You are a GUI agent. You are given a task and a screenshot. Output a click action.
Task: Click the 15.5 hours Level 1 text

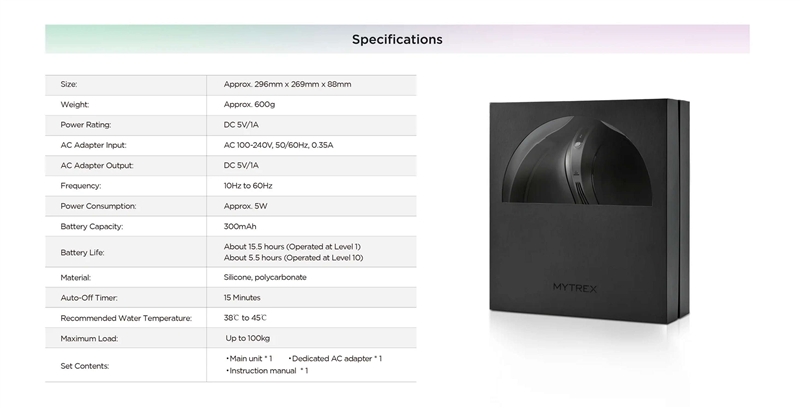coord(292,246)
